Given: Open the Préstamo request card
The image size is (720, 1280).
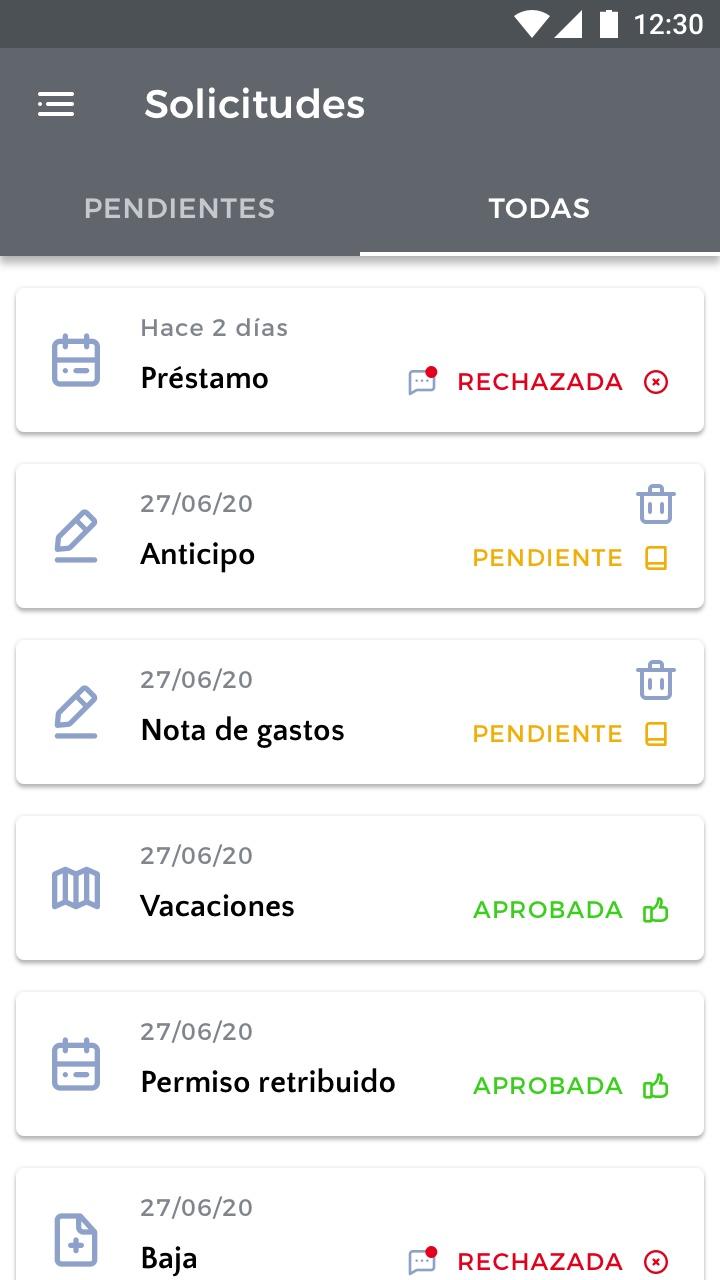Looking at the screenshot, I should tap(360, 360).
